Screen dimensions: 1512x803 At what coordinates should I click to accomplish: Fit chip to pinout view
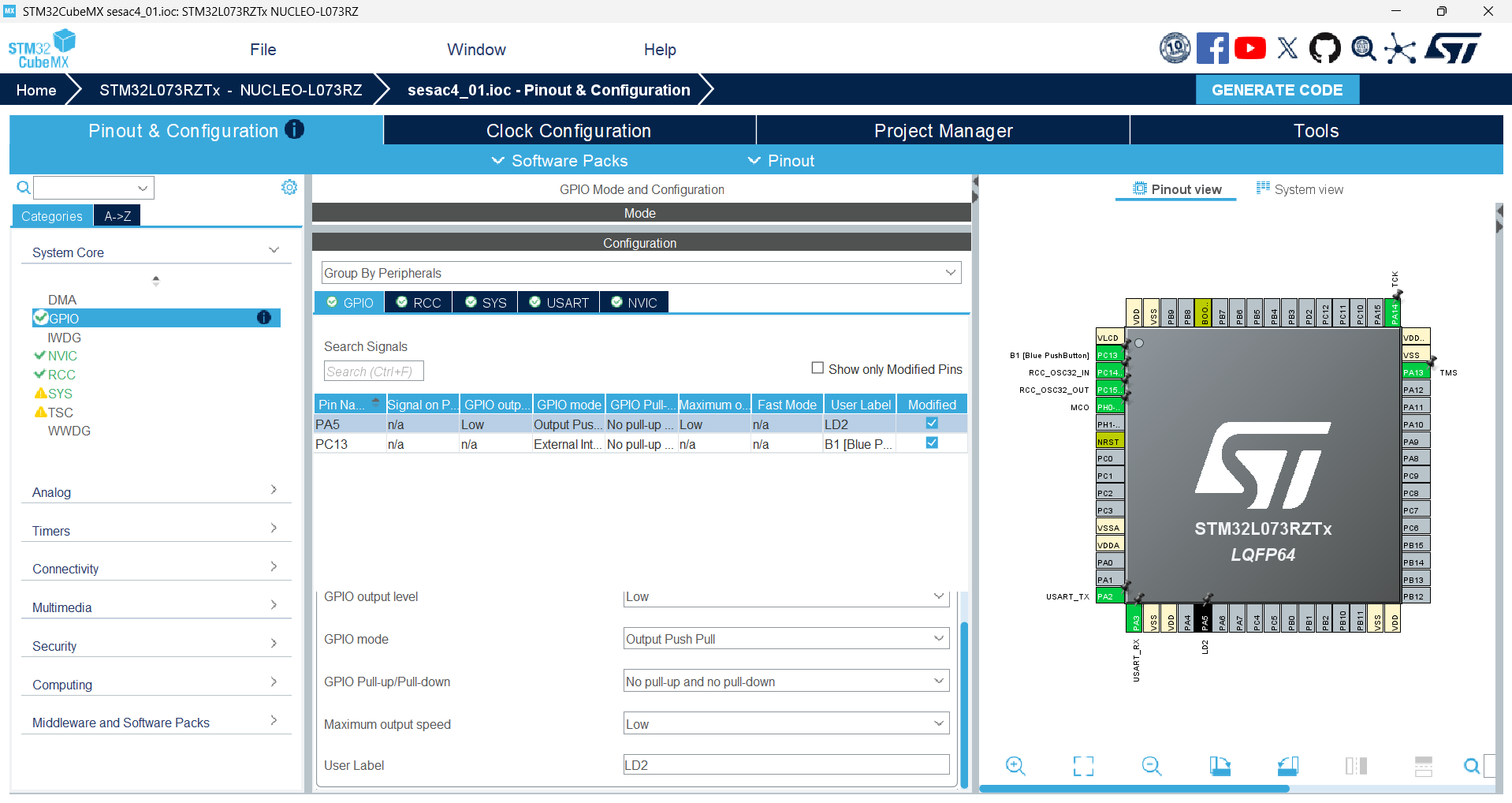1083,766
